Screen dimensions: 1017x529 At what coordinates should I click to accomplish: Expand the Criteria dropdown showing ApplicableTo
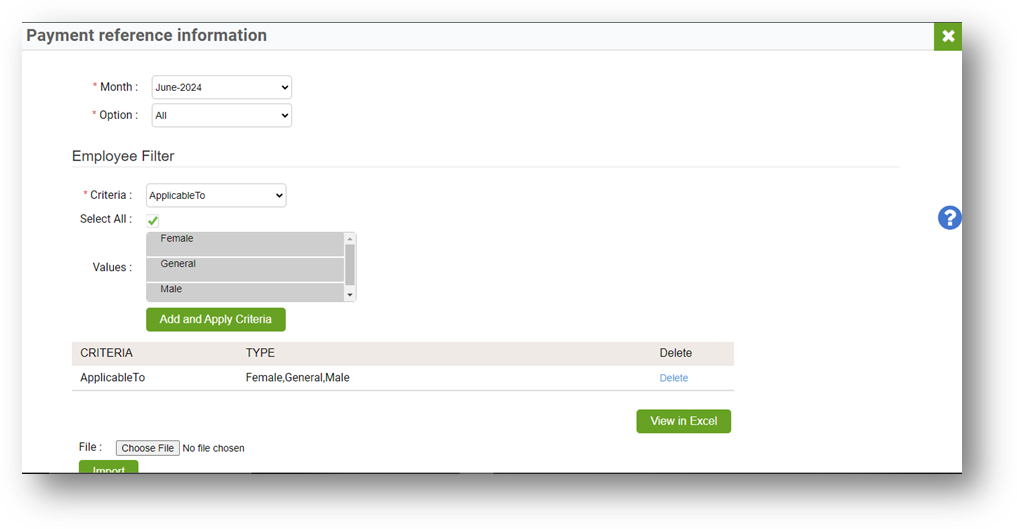point(216,195)
